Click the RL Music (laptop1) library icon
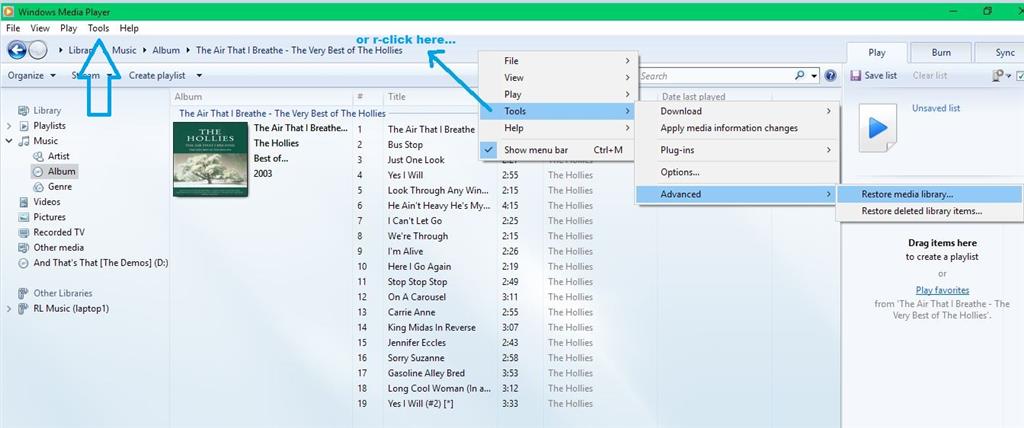The image size is (1024, 428). (x=24, y=308)
